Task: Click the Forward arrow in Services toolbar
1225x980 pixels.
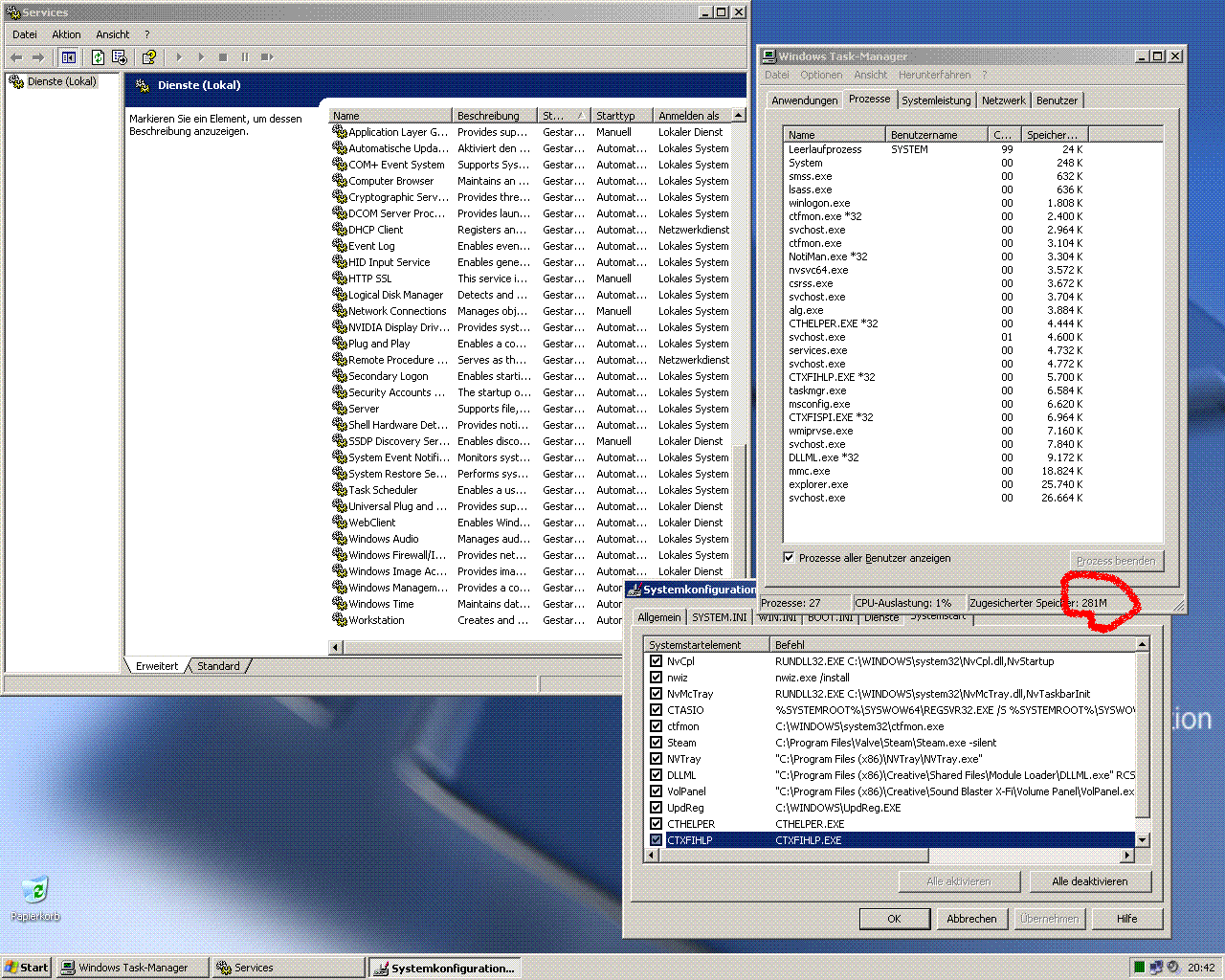Action: point(38,57)
